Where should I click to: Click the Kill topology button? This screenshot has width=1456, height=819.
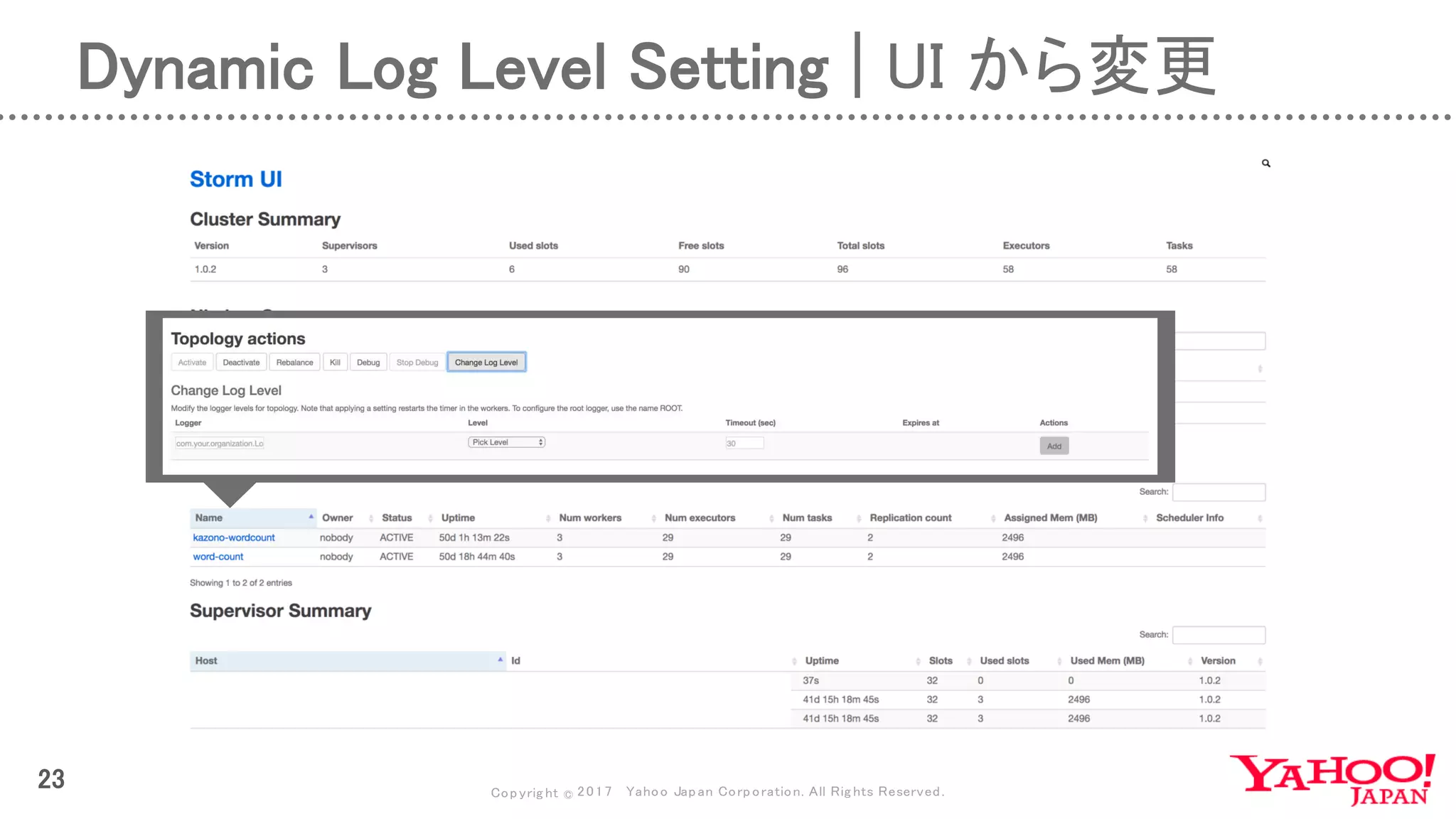click(335, 363)
